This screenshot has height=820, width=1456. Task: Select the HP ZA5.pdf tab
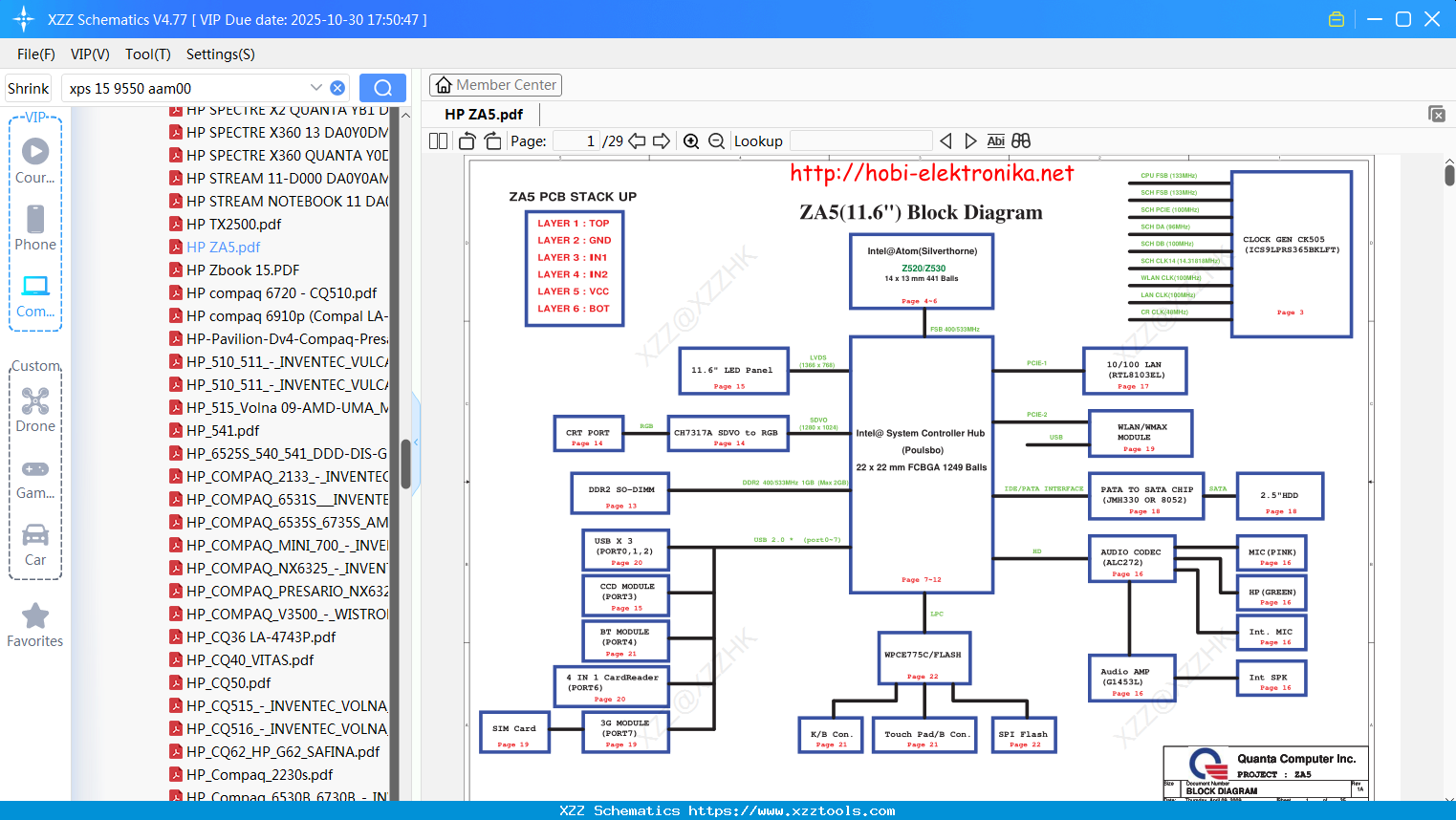click(x=484, y=115)
